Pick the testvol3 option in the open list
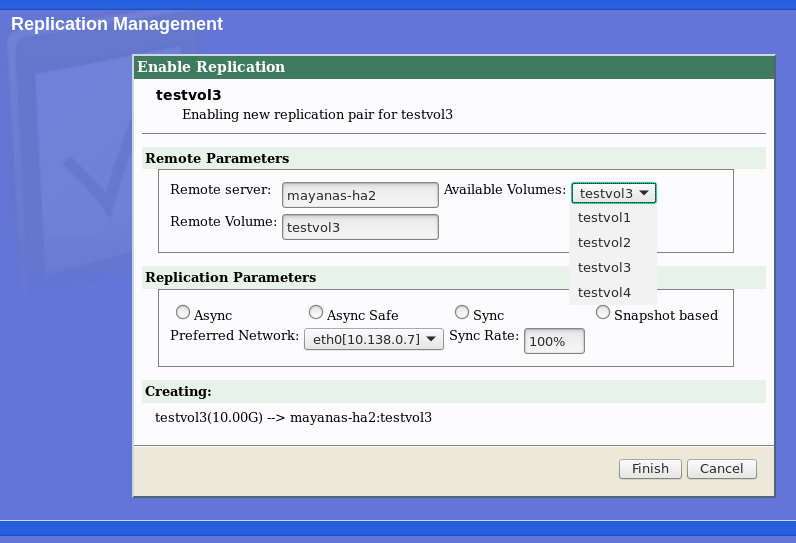This screenshot has height=543, width=796. click(604, 267)
